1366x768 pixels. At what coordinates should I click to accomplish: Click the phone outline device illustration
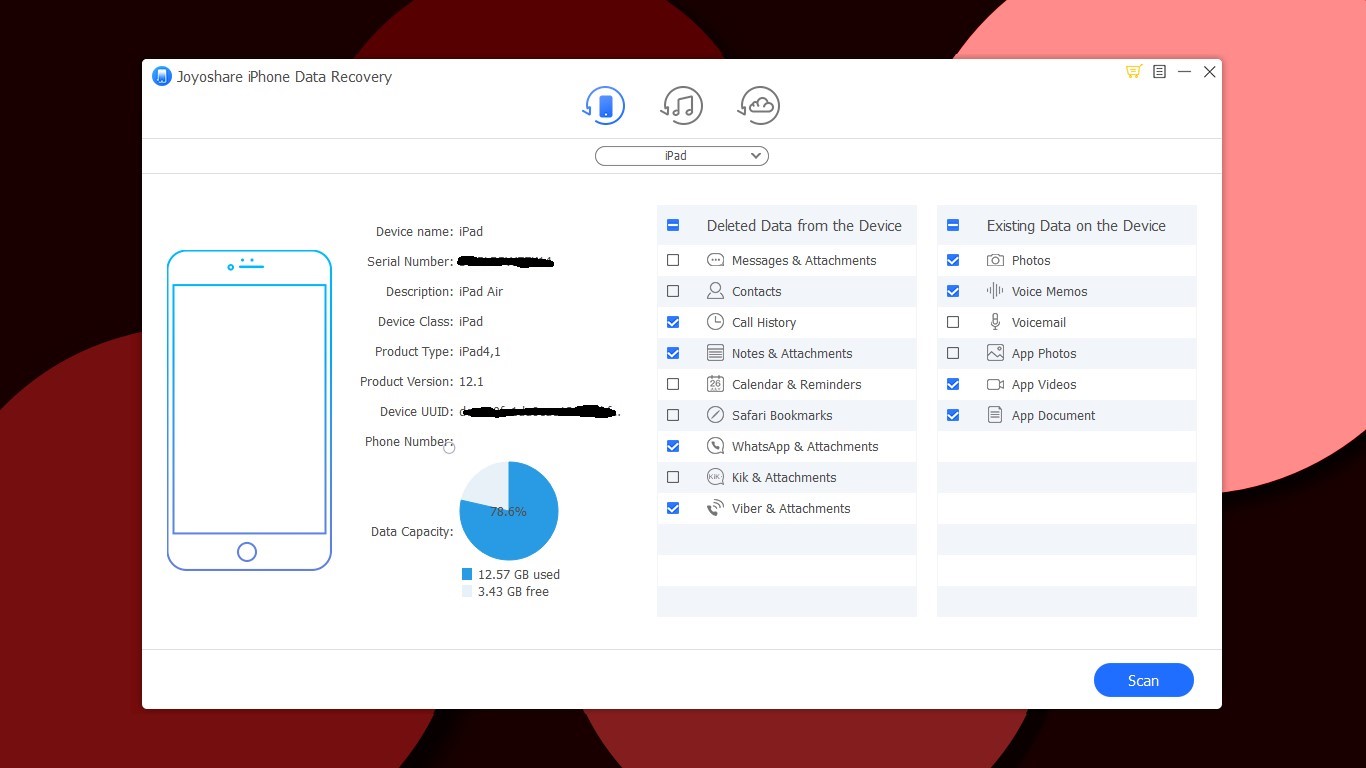[x=249, y=410]
